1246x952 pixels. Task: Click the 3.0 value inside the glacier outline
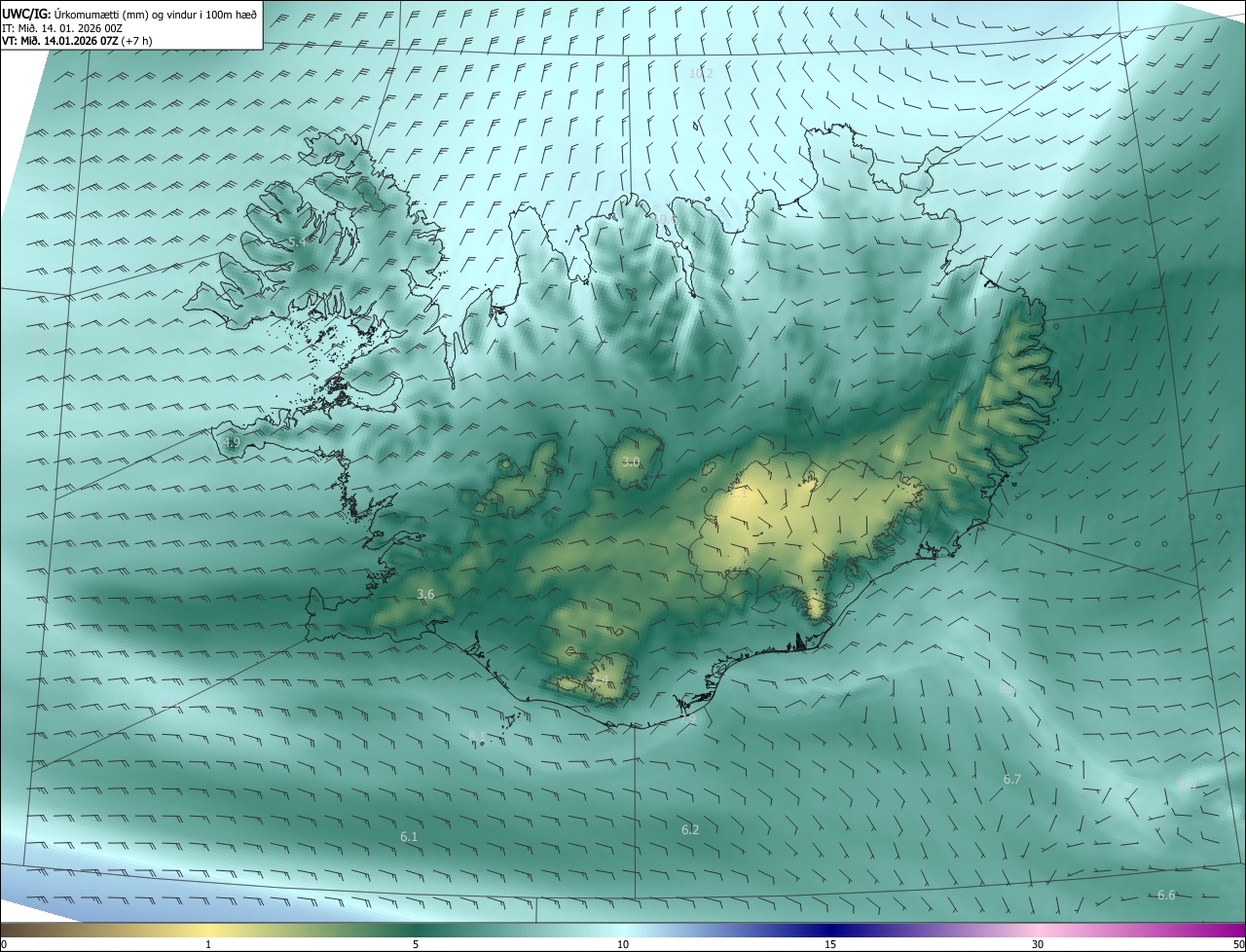click(x=631, y=461)
